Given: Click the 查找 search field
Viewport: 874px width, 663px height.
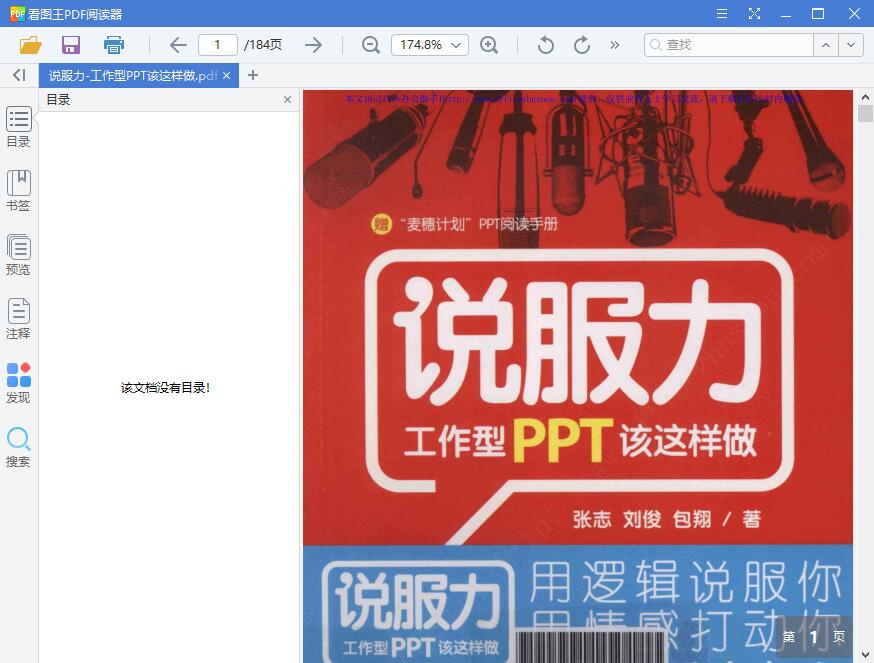Looking at the screenshot, I should (729, 45).
